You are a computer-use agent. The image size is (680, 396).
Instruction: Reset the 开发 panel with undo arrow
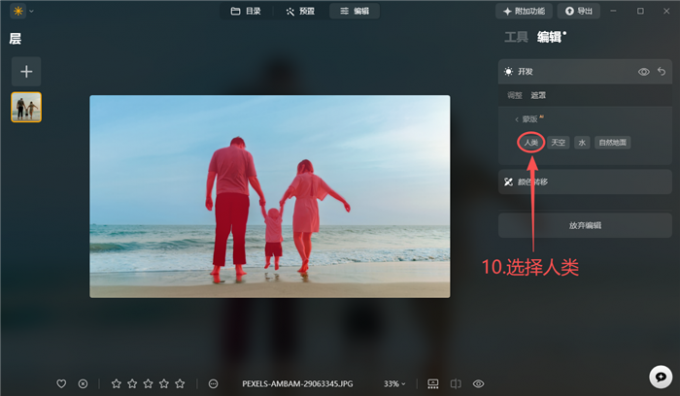(661, 71)
